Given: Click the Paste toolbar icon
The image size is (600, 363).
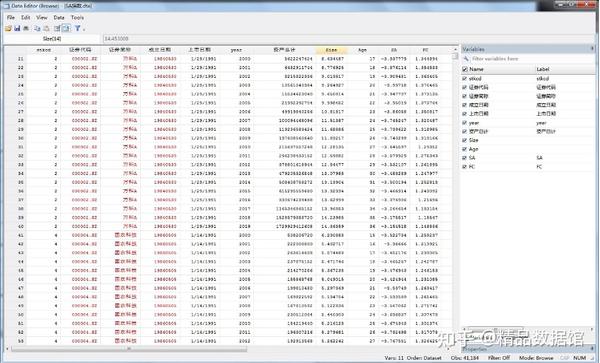Looking at the screenshot, I should click(x=46, y=28).
